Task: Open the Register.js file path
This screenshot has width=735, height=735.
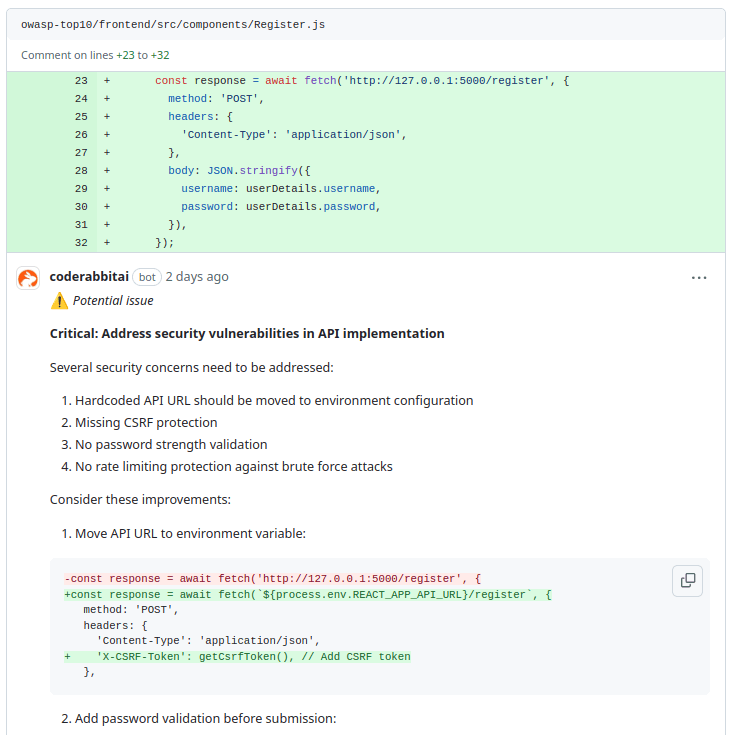Action: coord(172,24)
